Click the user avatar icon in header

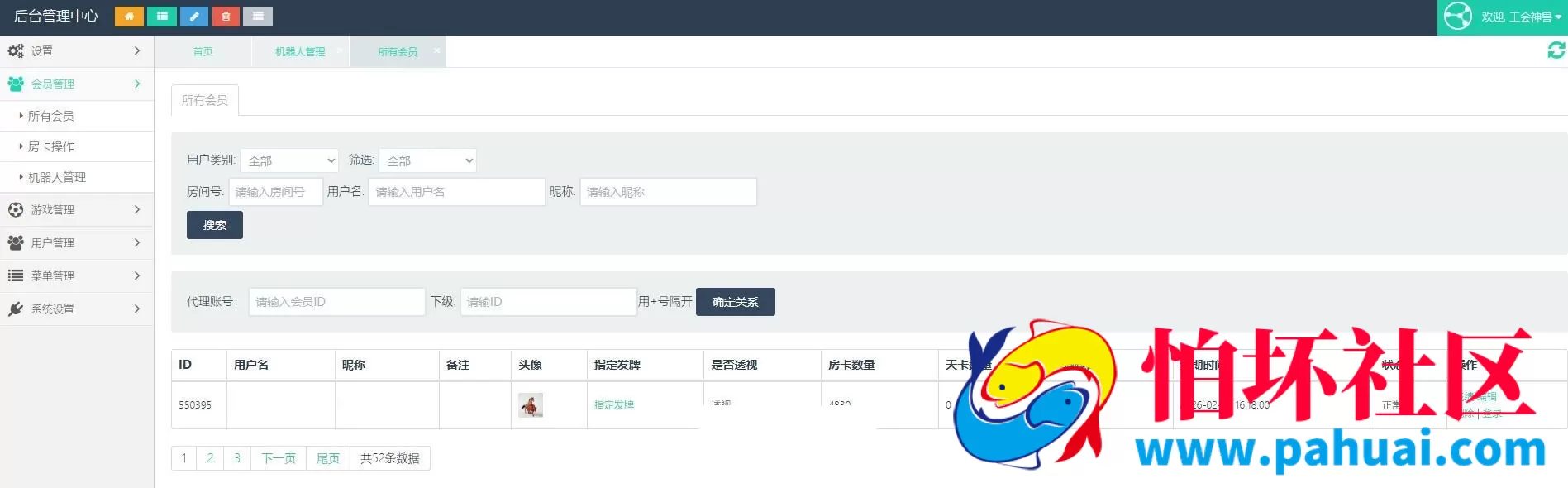pos(1458,17)
